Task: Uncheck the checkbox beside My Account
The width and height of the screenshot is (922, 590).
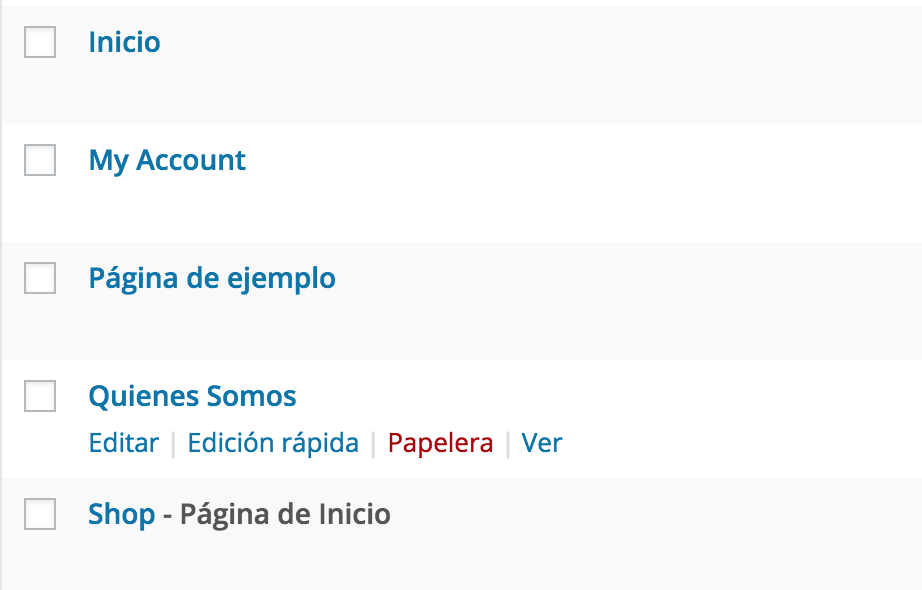Action: pos(39,160)
